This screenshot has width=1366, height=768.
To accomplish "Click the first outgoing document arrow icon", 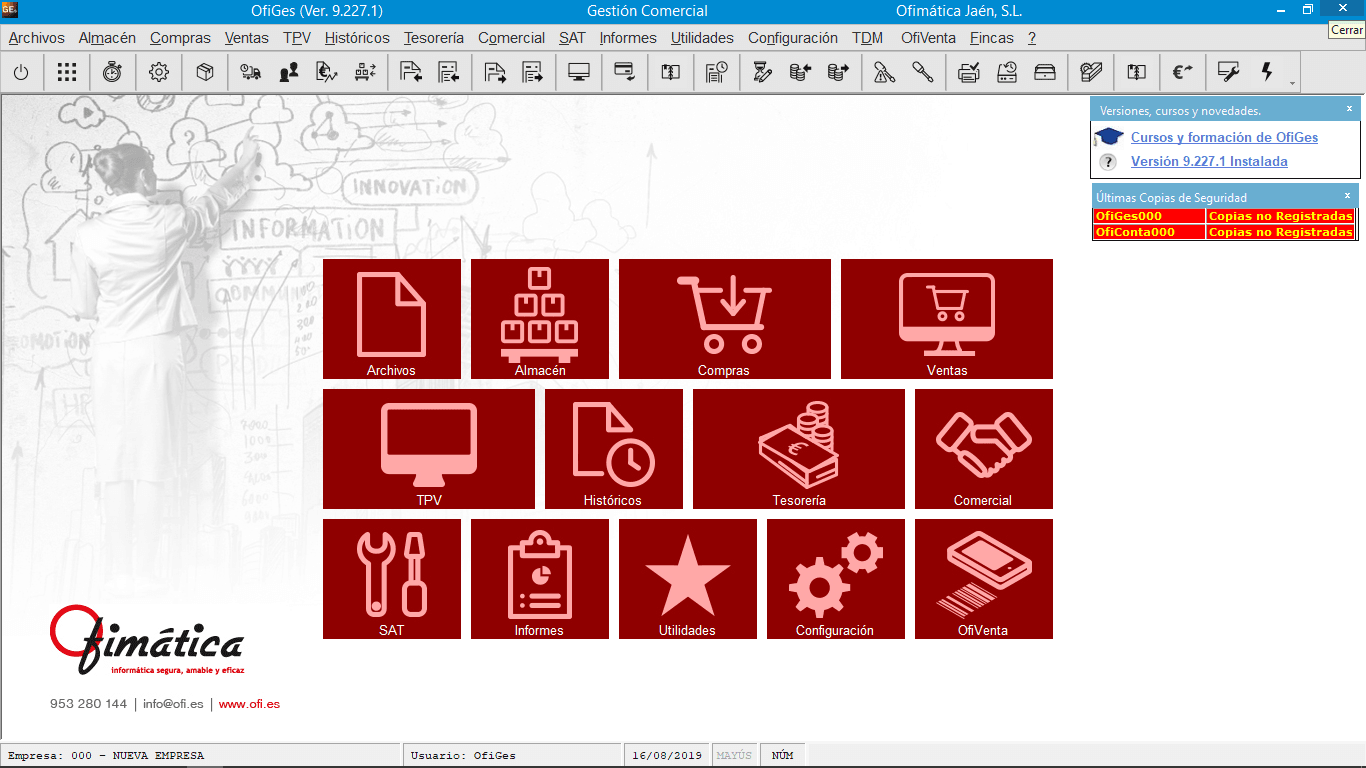I will click(x=495, y=72).
